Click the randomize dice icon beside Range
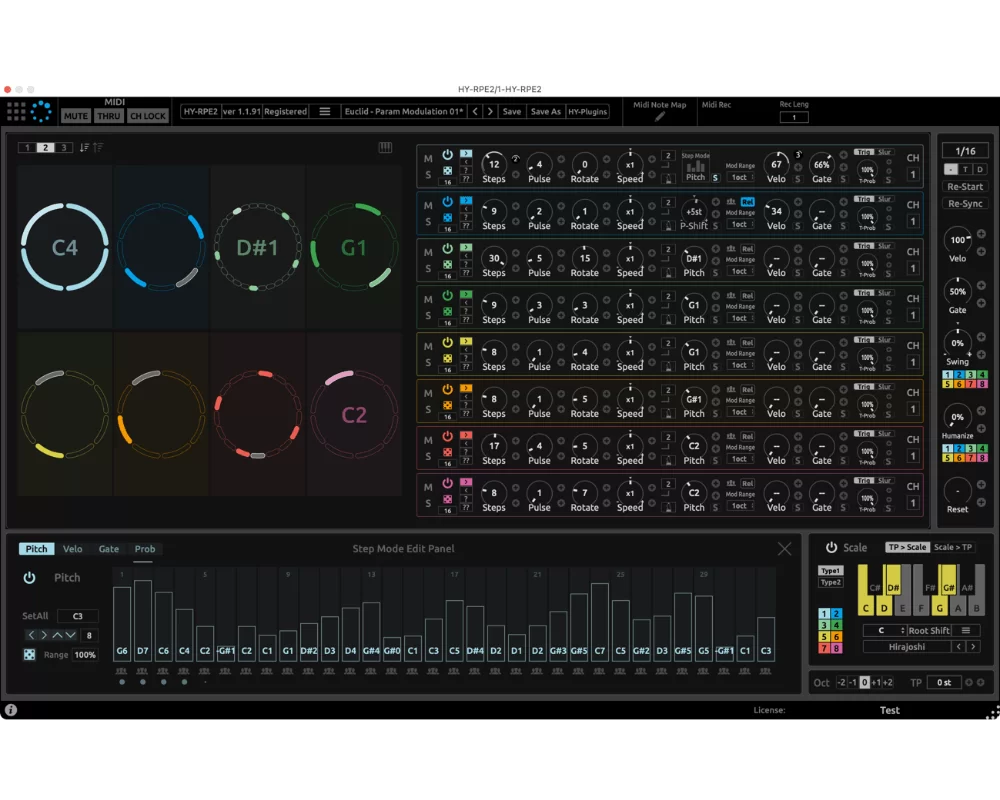This screenshot has width=1000, height=800. [29, 655]
